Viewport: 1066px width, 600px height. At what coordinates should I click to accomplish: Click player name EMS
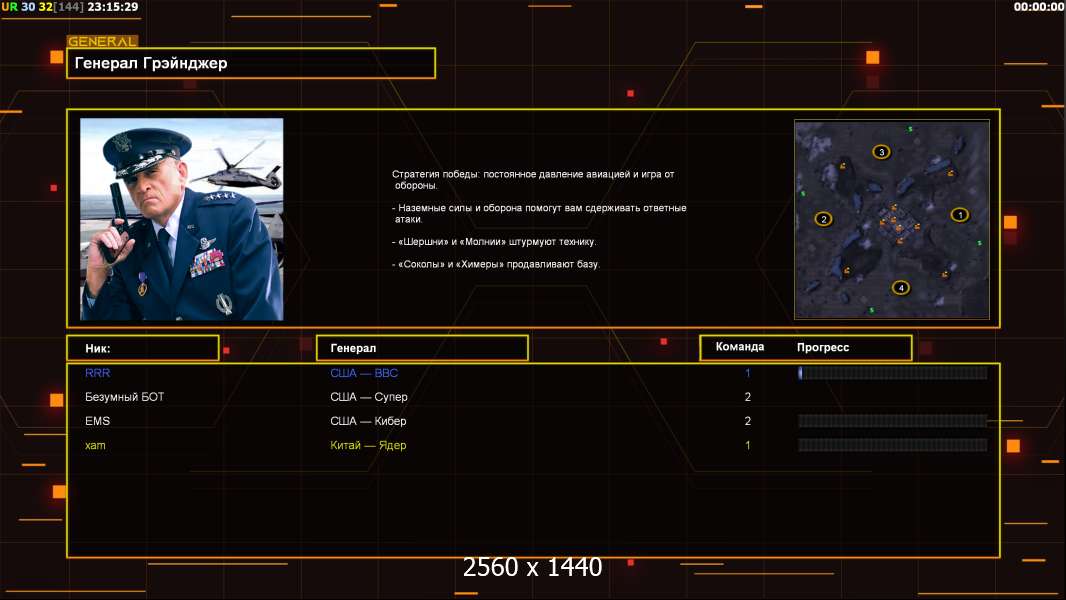[98, 421]
